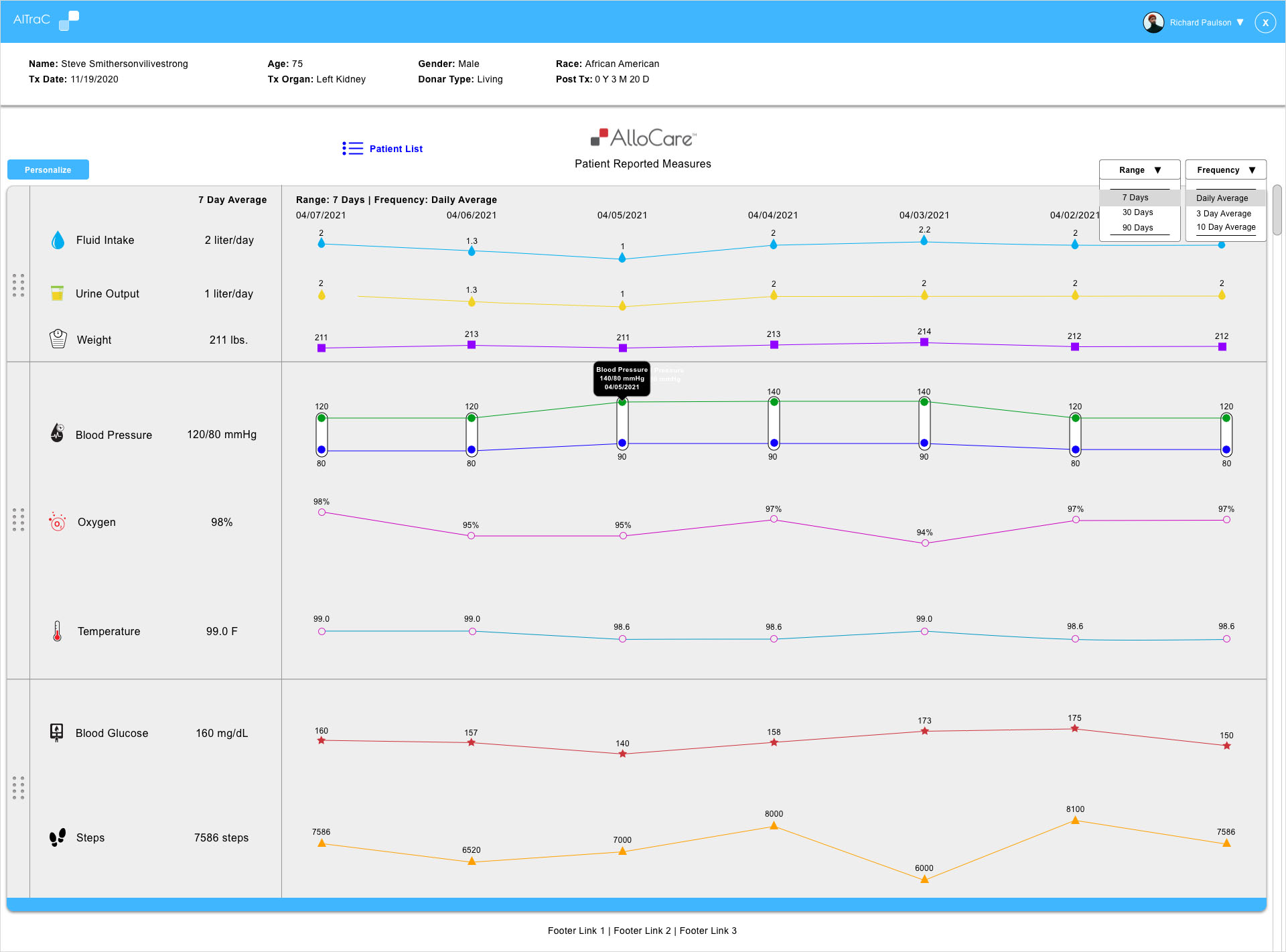Click the Personalize button
Viewport: 1286px width, 952px height.
(48, 169)
